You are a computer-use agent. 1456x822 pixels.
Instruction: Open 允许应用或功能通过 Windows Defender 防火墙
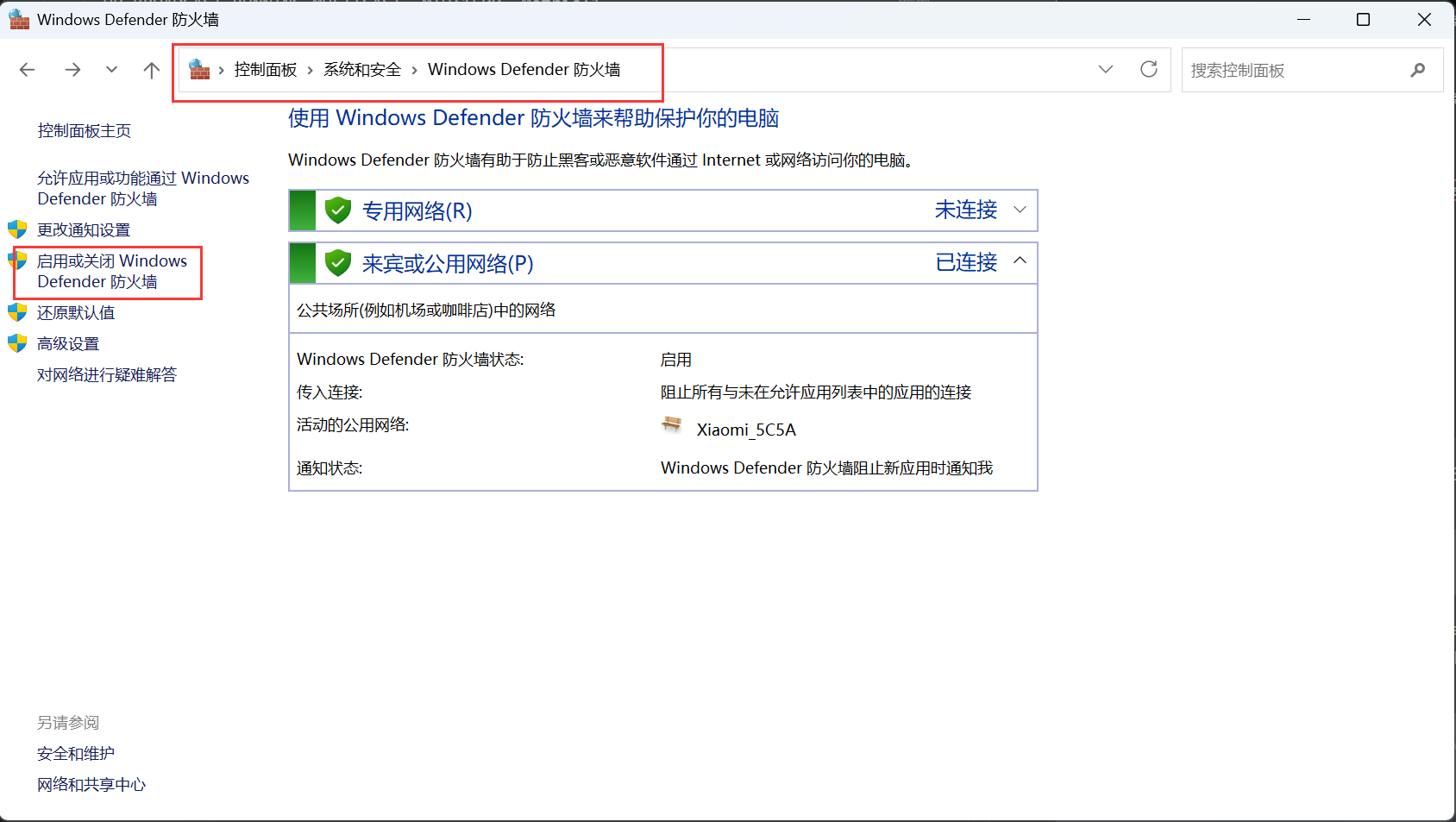click(x=143, y=188)
